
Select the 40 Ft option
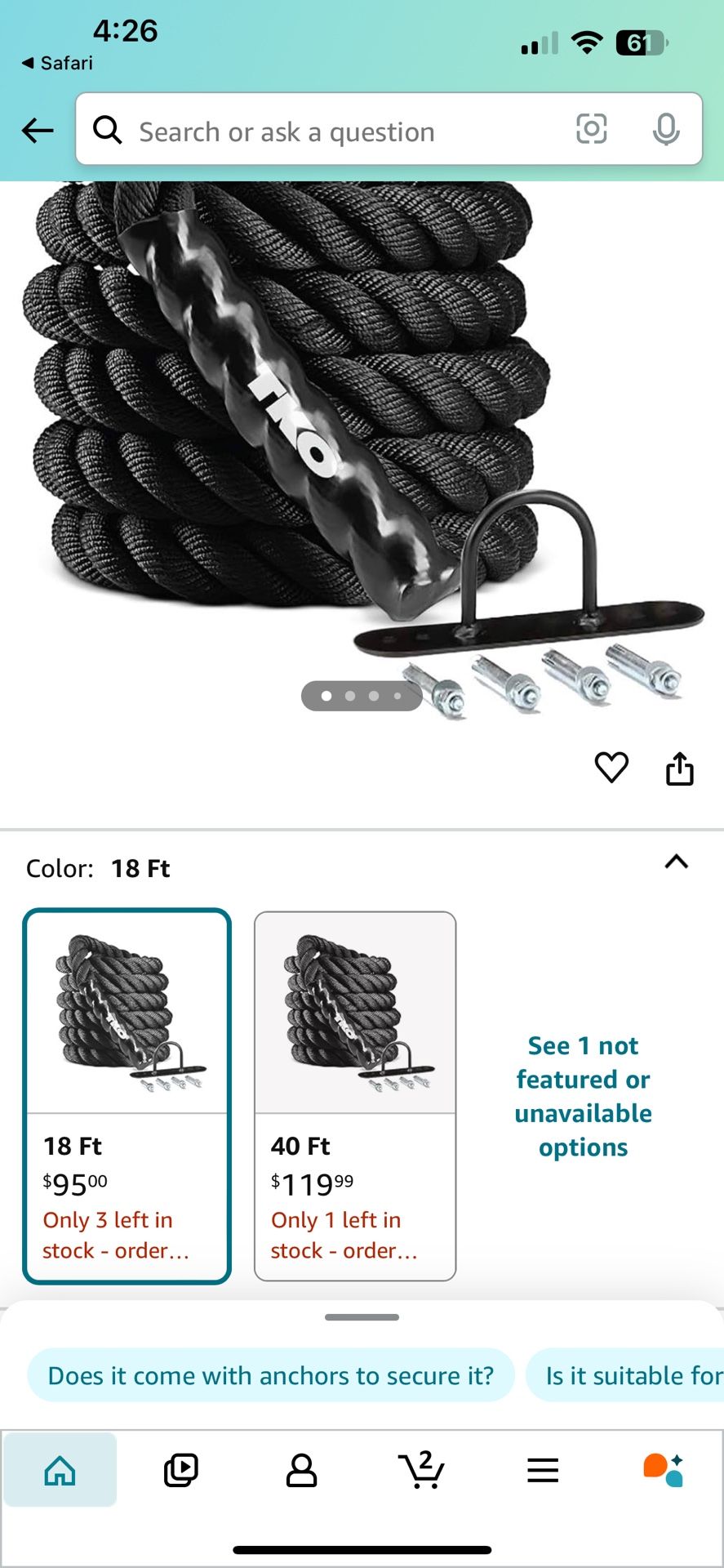355,1096
